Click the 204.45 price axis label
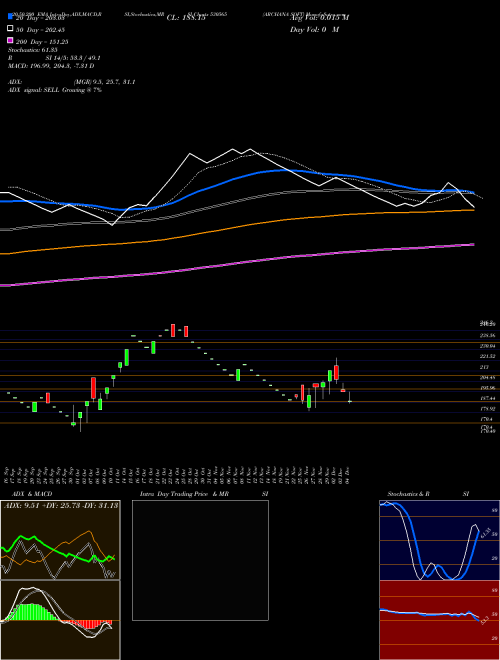 487,378
